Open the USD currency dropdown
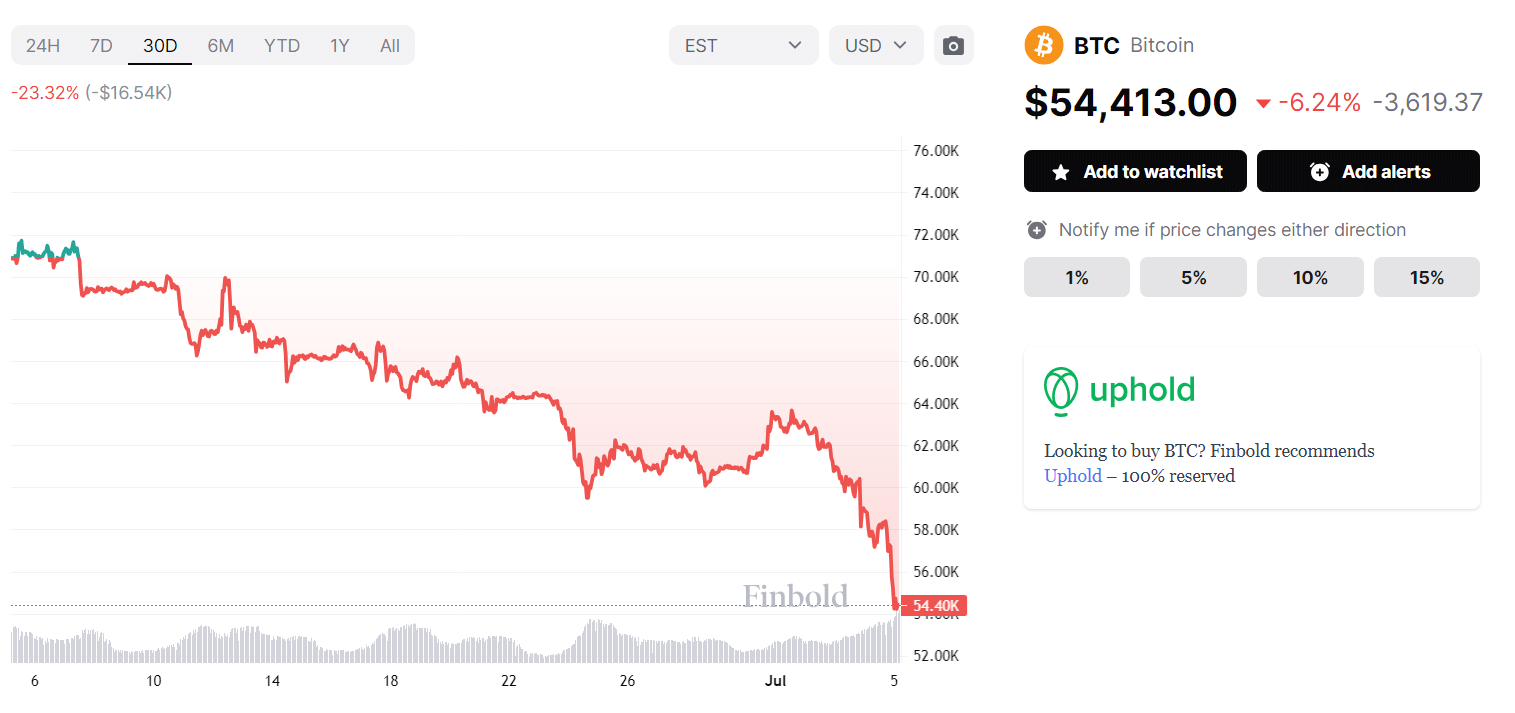Viewport: 1515px width, 713px height. point(875,45)
